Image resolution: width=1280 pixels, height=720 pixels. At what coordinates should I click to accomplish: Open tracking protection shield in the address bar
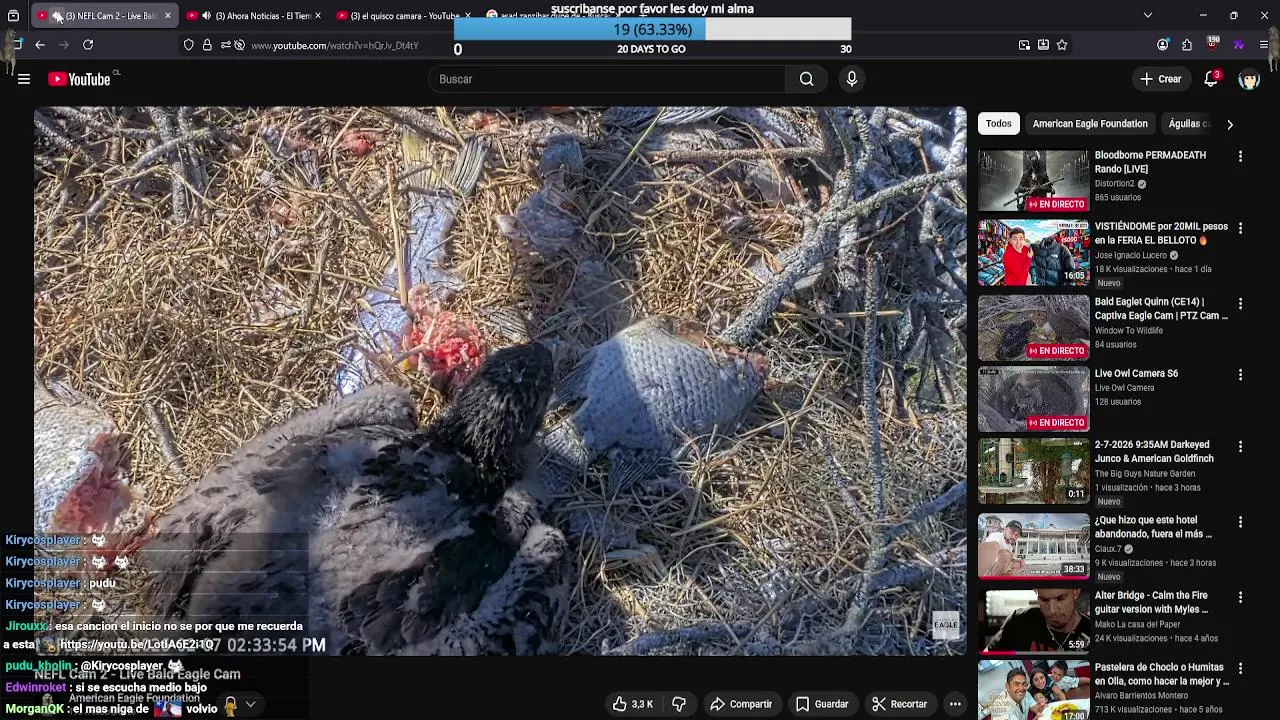coord(188,45)
